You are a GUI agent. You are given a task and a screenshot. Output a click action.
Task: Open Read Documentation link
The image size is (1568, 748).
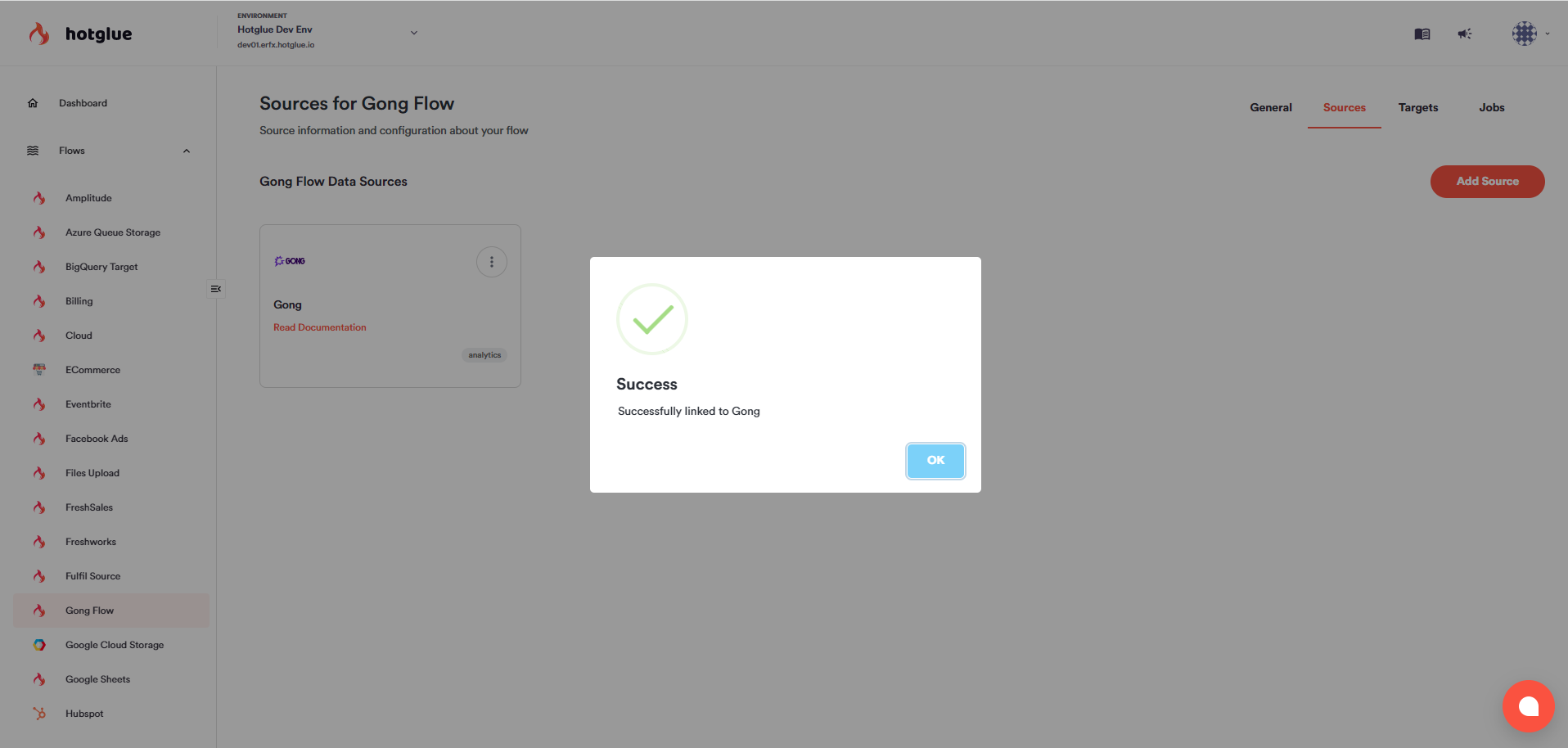tap(320, 327)
